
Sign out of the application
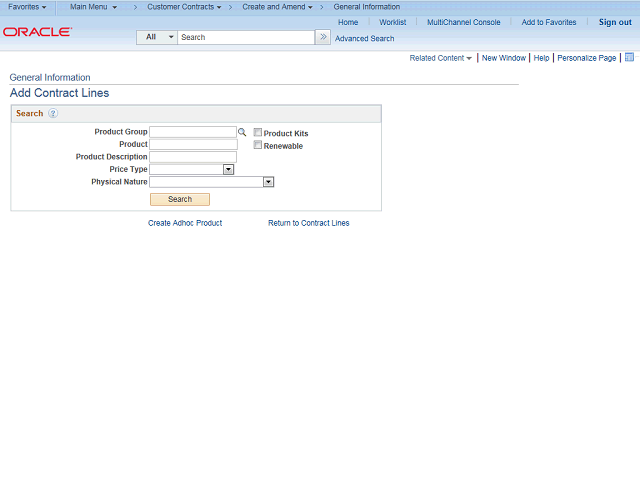pyautogui.click(x=615, y=22)
